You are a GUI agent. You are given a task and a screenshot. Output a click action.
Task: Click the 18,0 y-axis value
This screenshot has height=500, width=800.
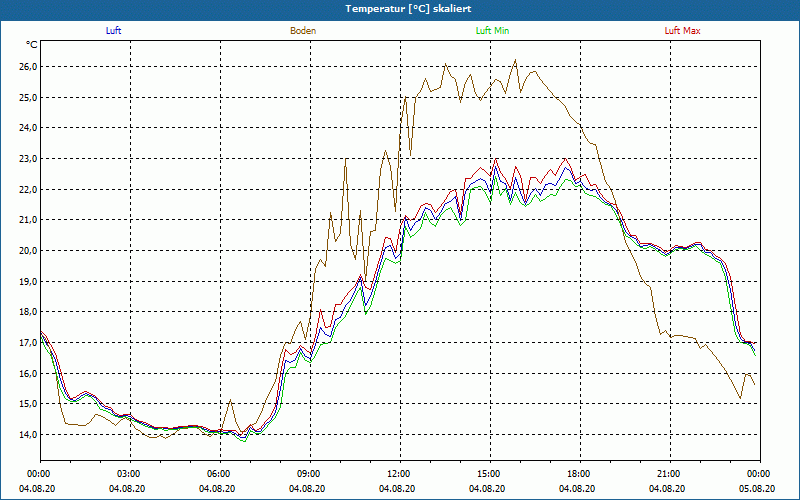point(29,312)
